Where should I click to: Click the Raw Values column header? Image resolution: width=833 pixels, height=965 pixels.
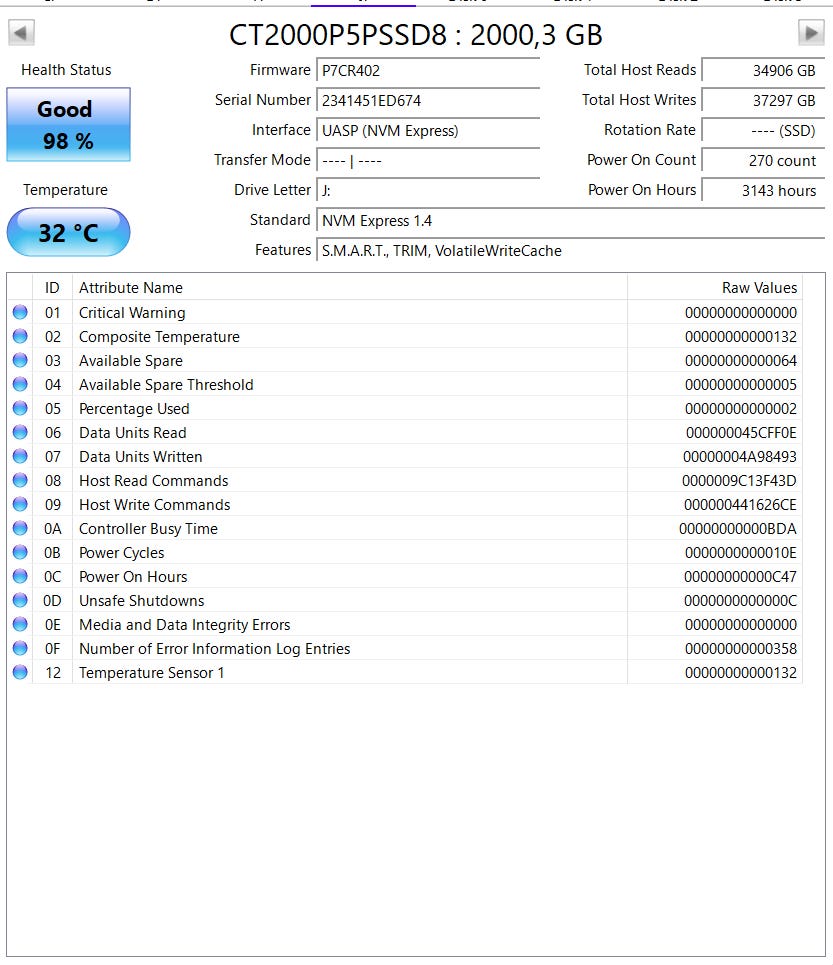tap(715, 287)
